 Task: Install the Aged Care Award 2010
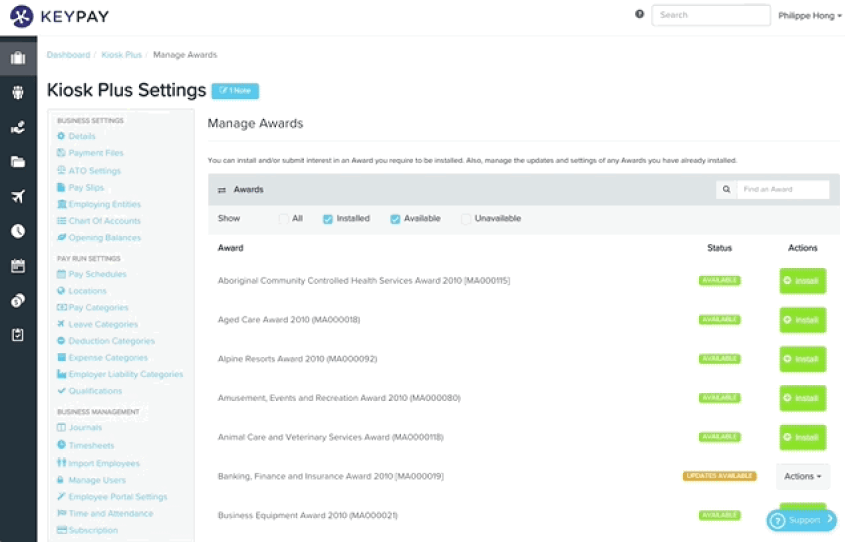(802, 320)
